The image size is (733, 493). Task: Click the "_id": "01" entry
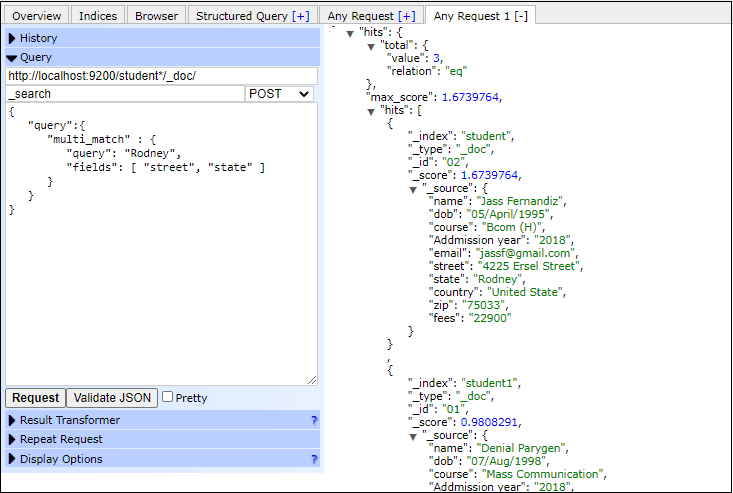pos(437,409)
